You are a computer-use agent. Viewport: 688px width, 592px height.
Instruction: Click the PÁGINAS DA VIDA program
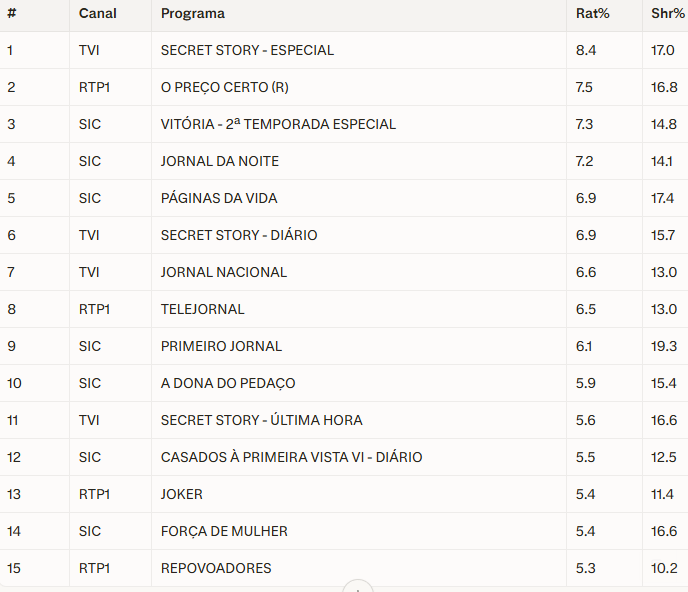219,198
